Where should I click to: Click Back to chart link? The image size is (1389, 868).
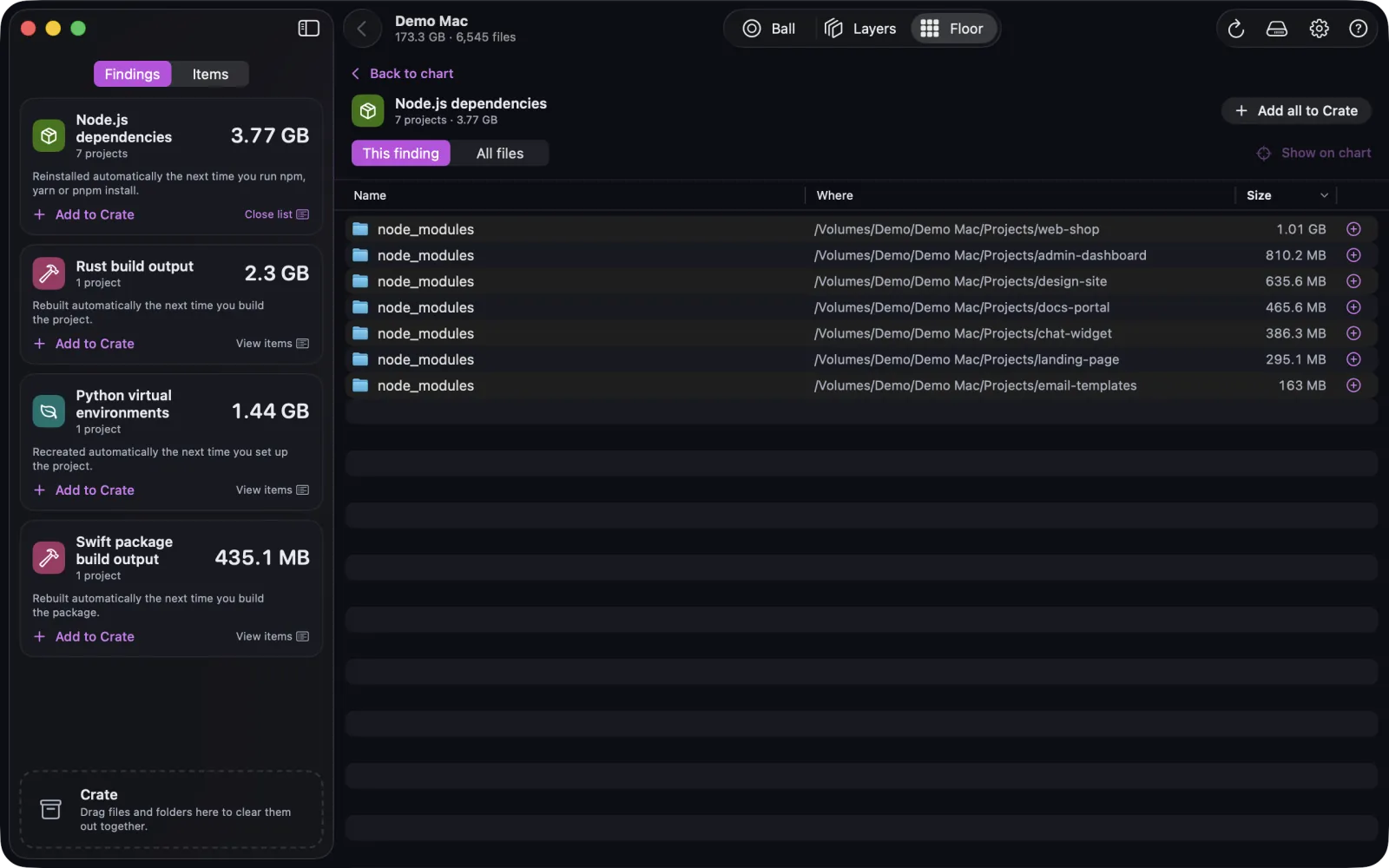coord(403,74)
